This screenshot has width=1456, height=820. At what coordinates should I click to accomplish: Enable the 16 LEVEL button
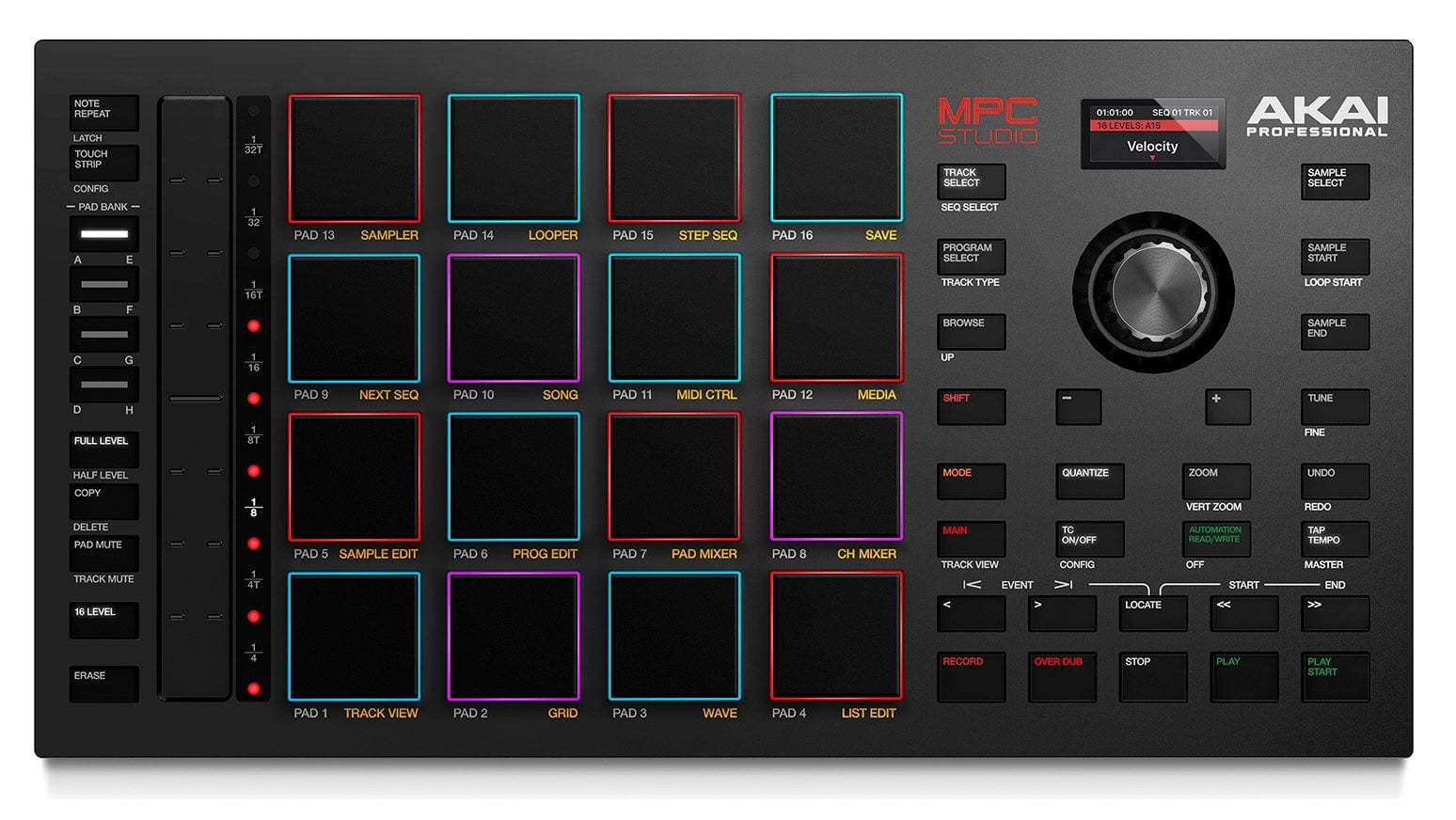coord(103,621)
